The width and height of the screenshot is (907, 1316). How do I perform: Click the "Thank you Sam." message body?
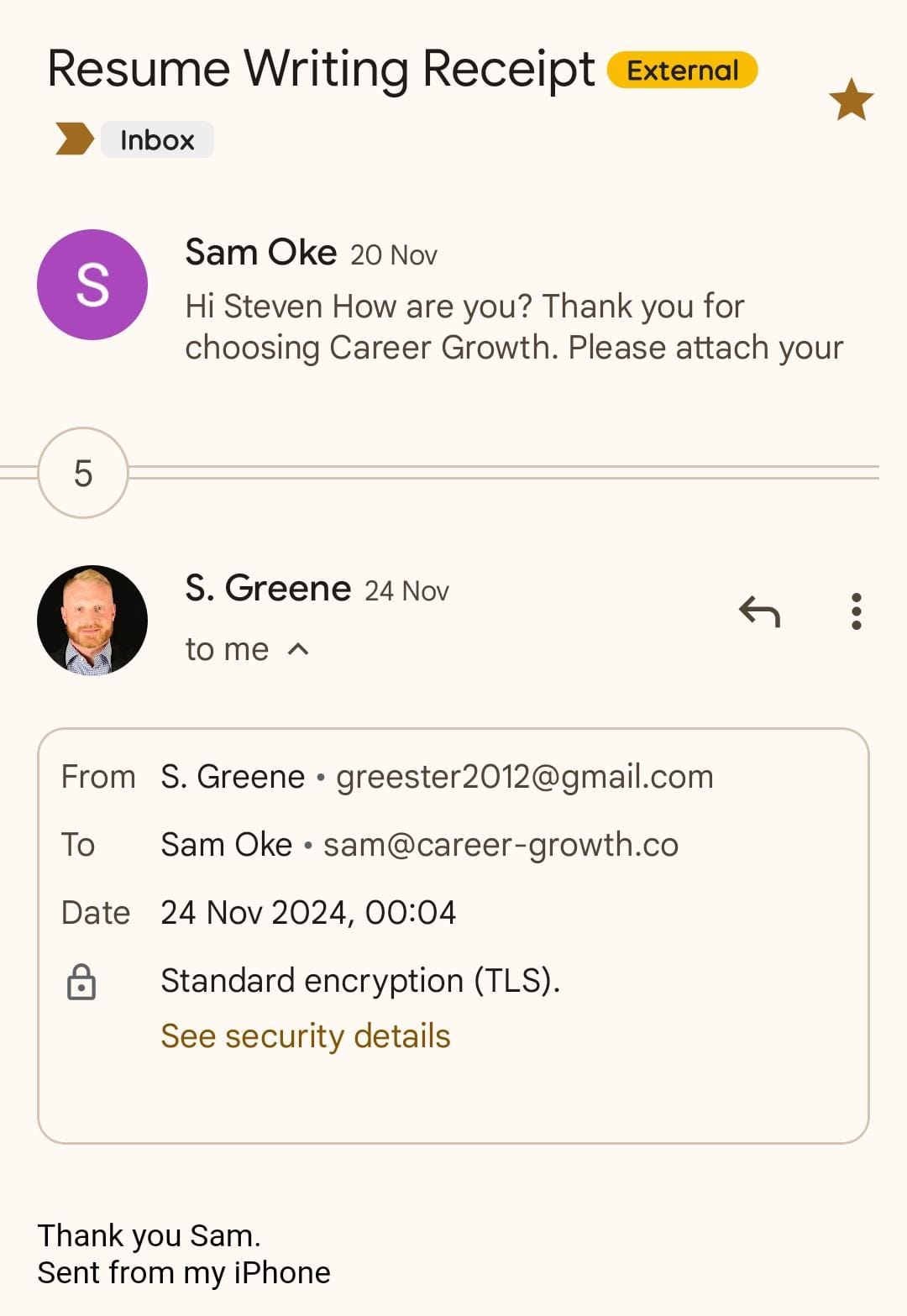[x=149, y=1235]
